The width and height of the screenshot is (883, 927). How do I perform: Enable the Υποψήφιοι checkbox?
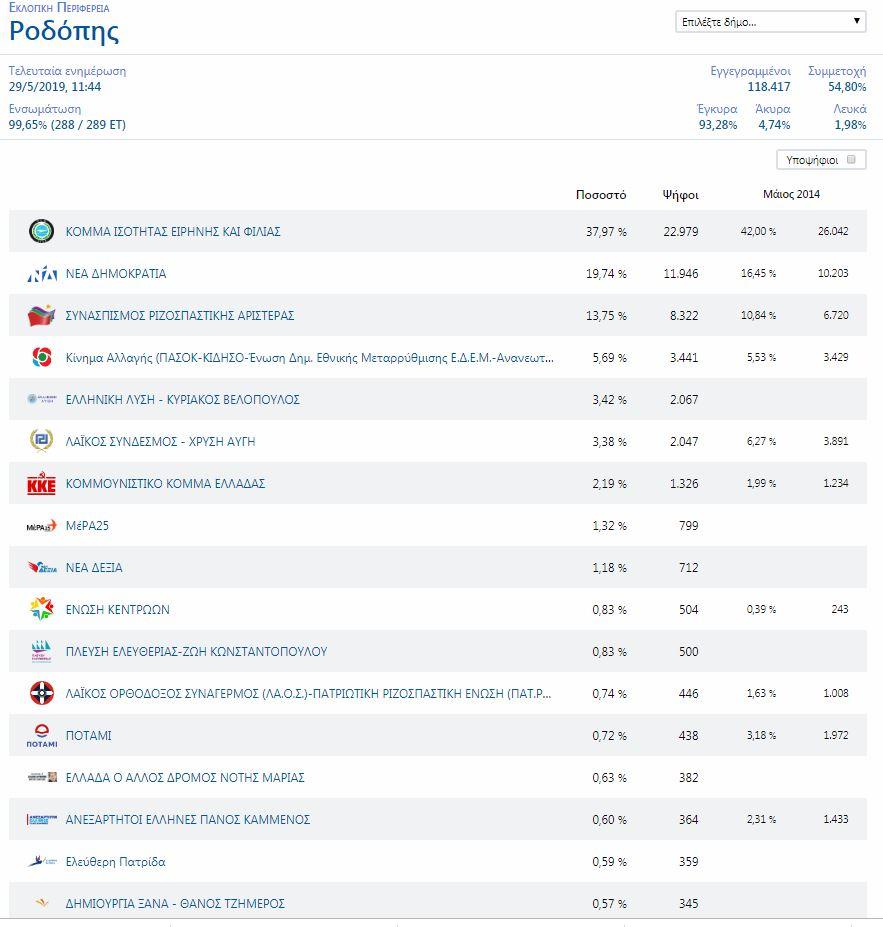[x=851, y=159]
